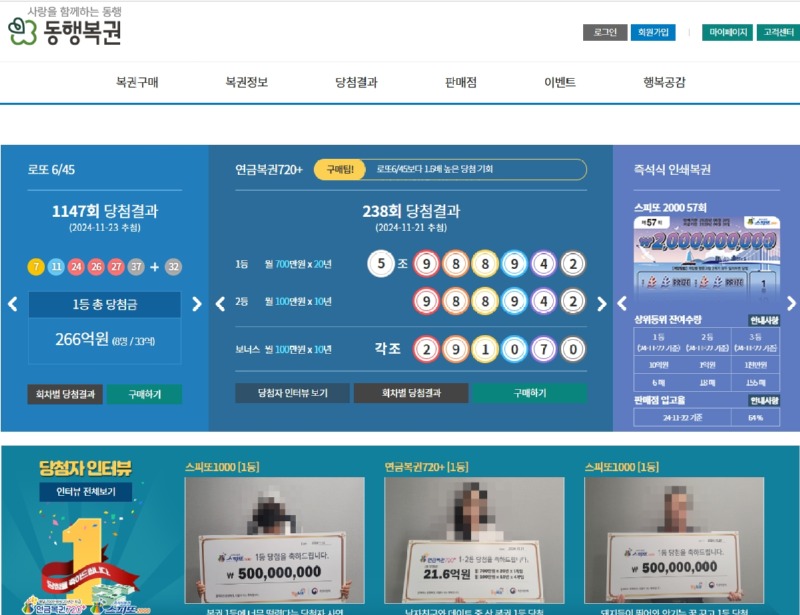Click Lotto red ball number 26
Image resolution: width=800 pixels, height=615 pixels.
pos(96,266)
